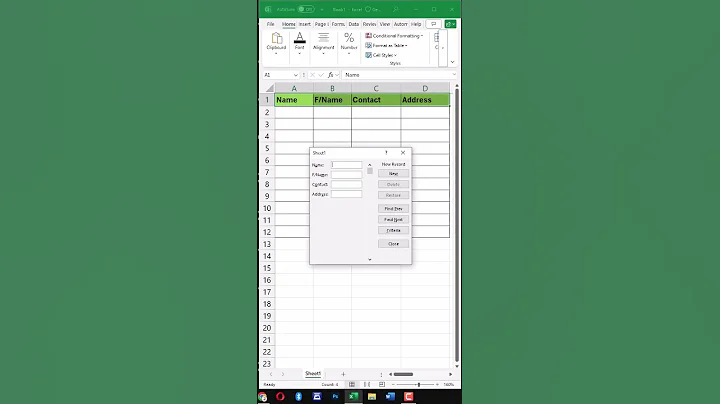The width and height of the screenshot is (720, 404).
Task: Select the Sheet1 worksheet tab
Action: pyautogui.click(x=313, y=374)
